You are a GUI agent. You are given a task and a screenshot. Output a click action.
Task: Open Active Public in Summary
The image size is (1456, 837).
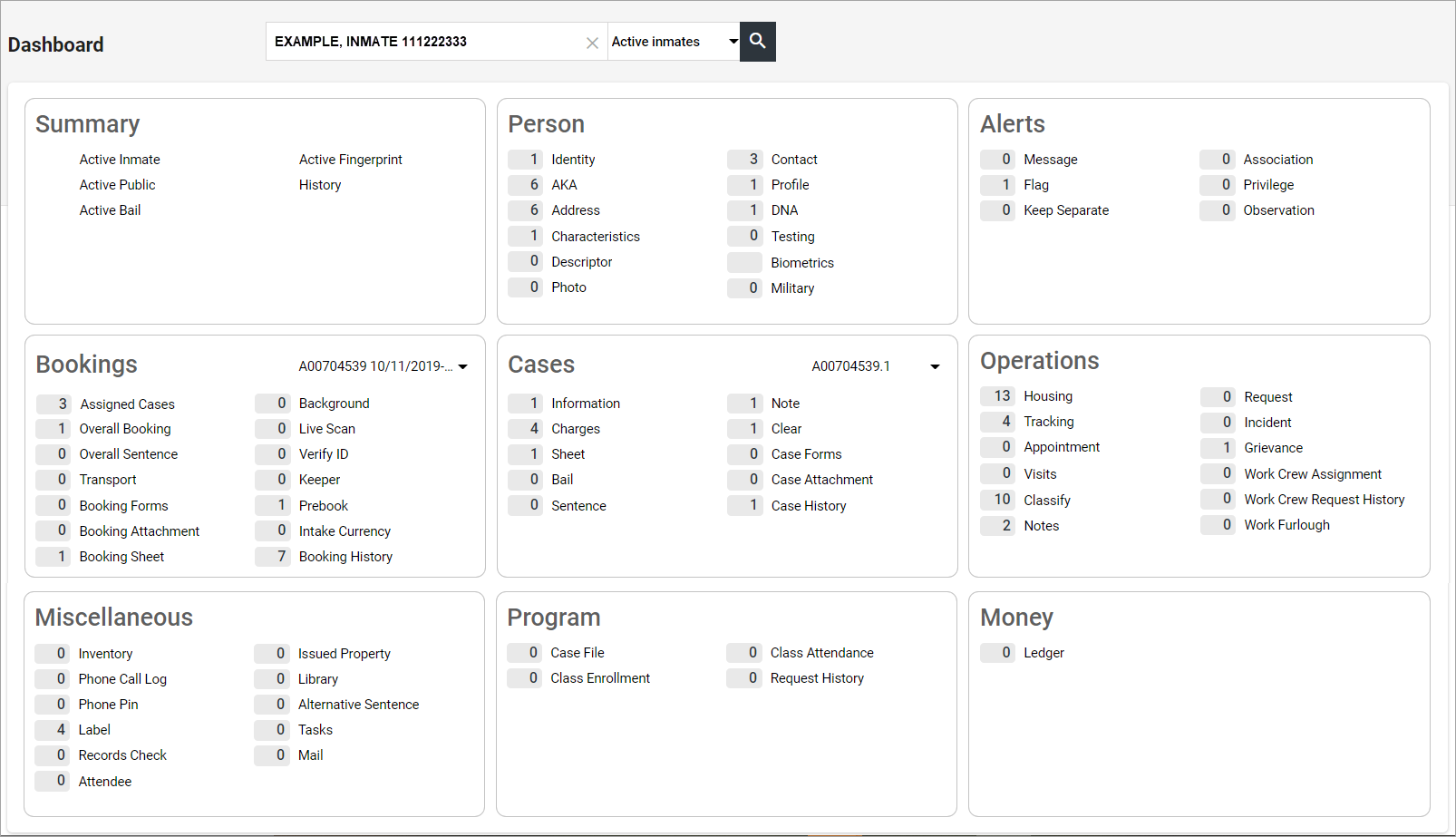(x=117, y=185)
